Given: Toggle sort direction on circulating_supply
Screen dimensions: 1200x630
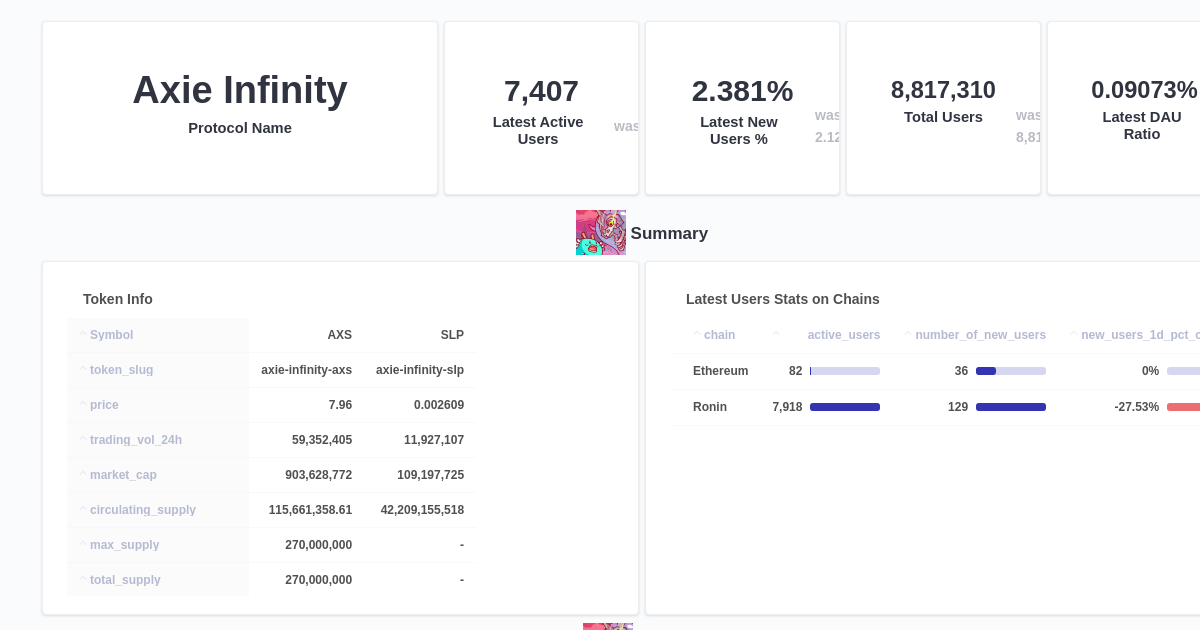Looking at the screenshot, I should click(x=84, y=509).
